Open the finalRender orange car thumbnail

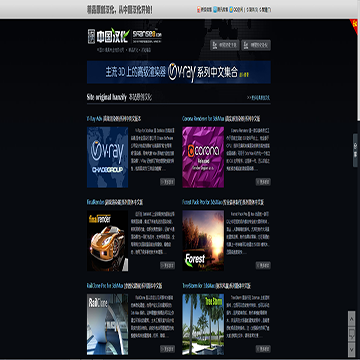click(107, 241)
